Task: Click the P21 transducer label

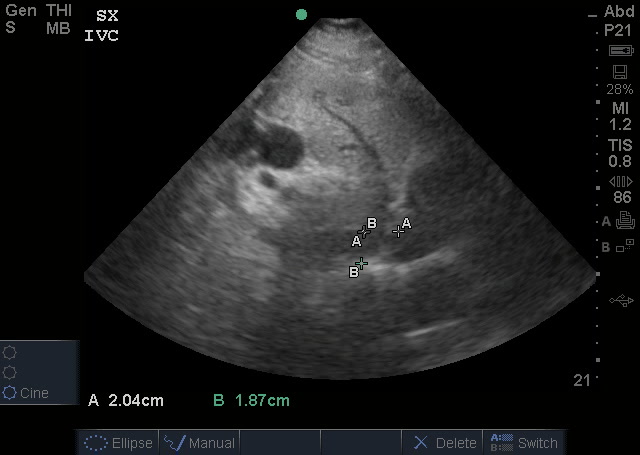Action: [618, 31]
